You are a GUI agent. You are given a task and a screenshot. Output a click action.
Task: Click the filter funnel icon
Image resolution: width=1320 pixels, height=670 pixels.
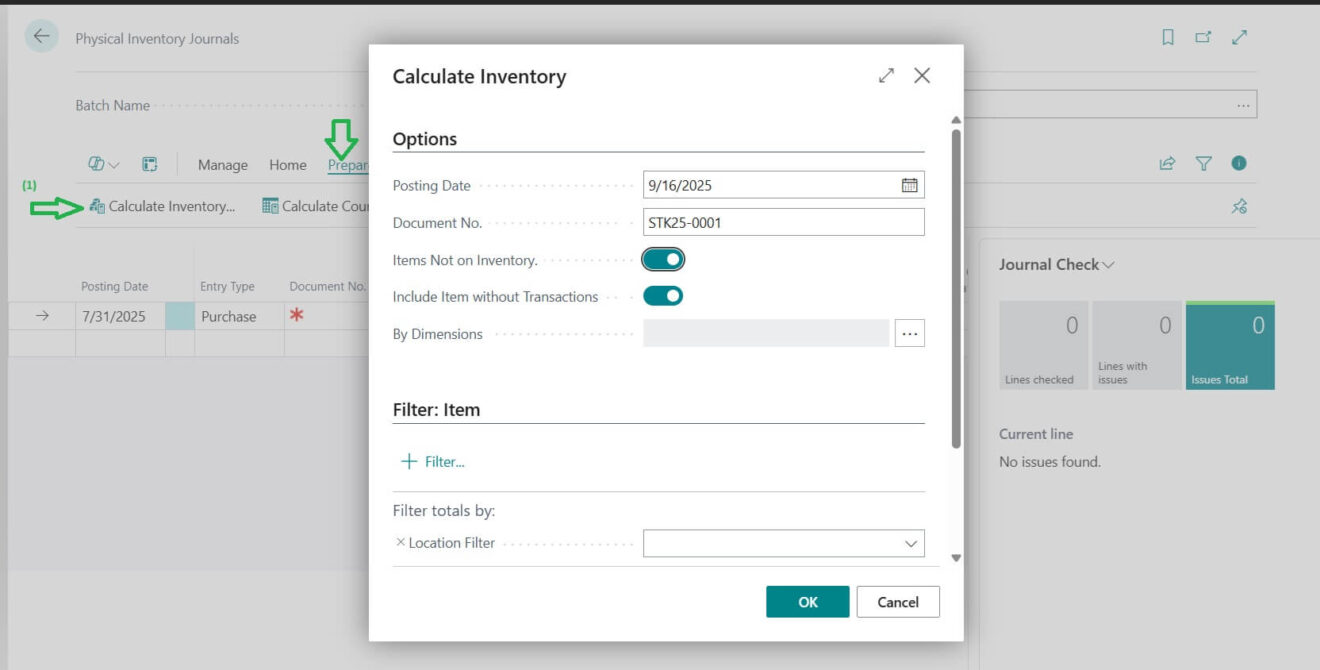click(1205, 163)
